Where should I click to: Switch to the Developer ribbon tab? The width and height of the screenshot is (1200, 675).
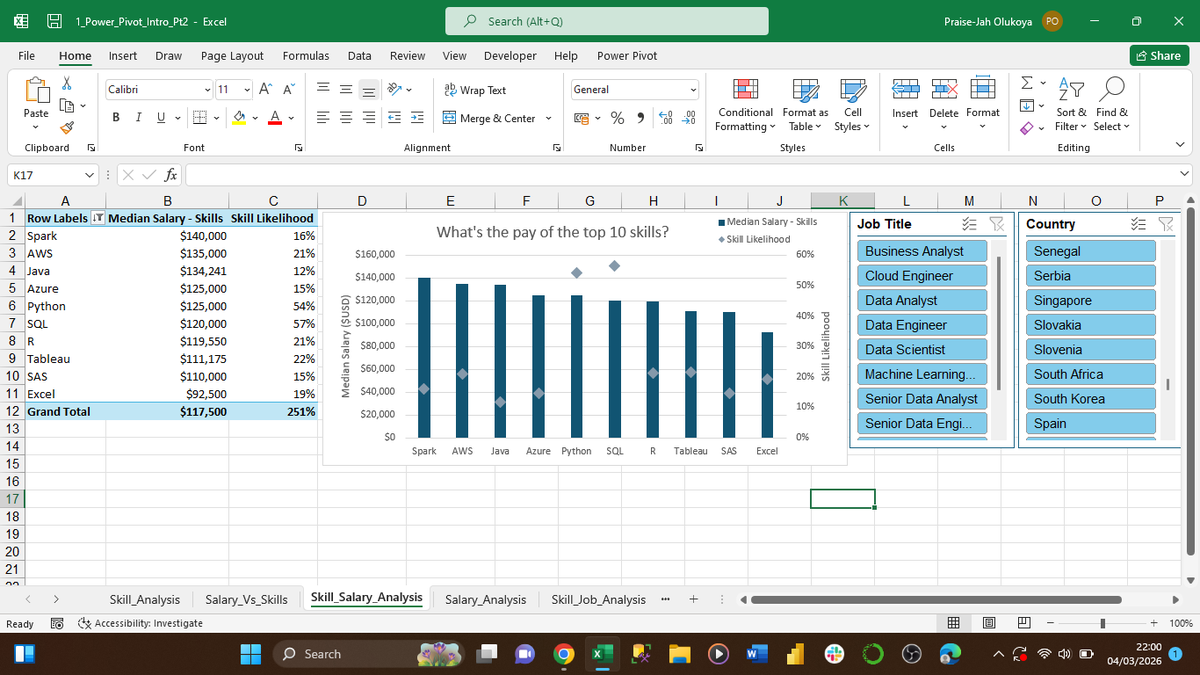510,56
